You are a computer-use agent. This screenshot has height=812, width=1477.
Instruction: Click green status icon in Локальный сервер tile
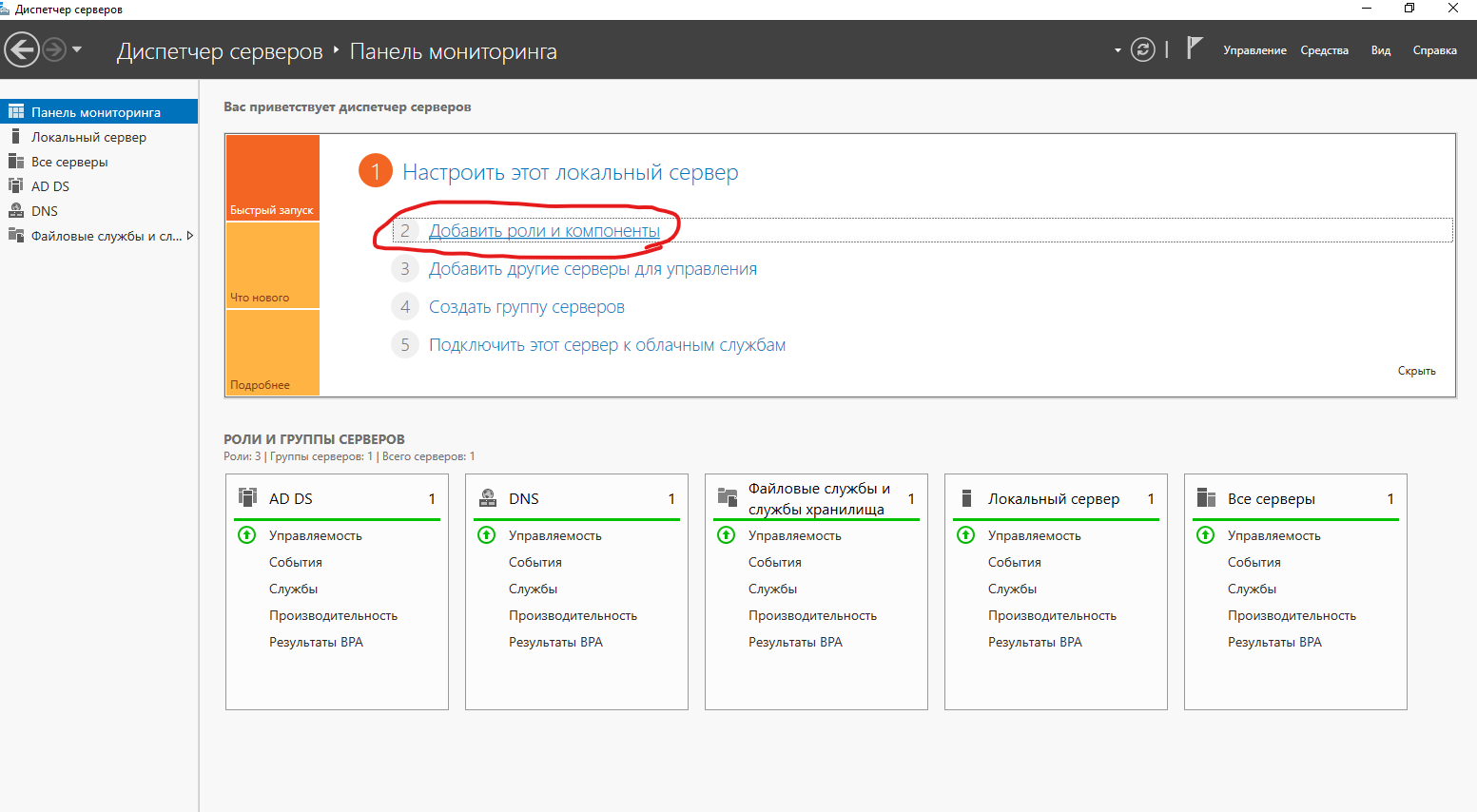pos(965,534)
